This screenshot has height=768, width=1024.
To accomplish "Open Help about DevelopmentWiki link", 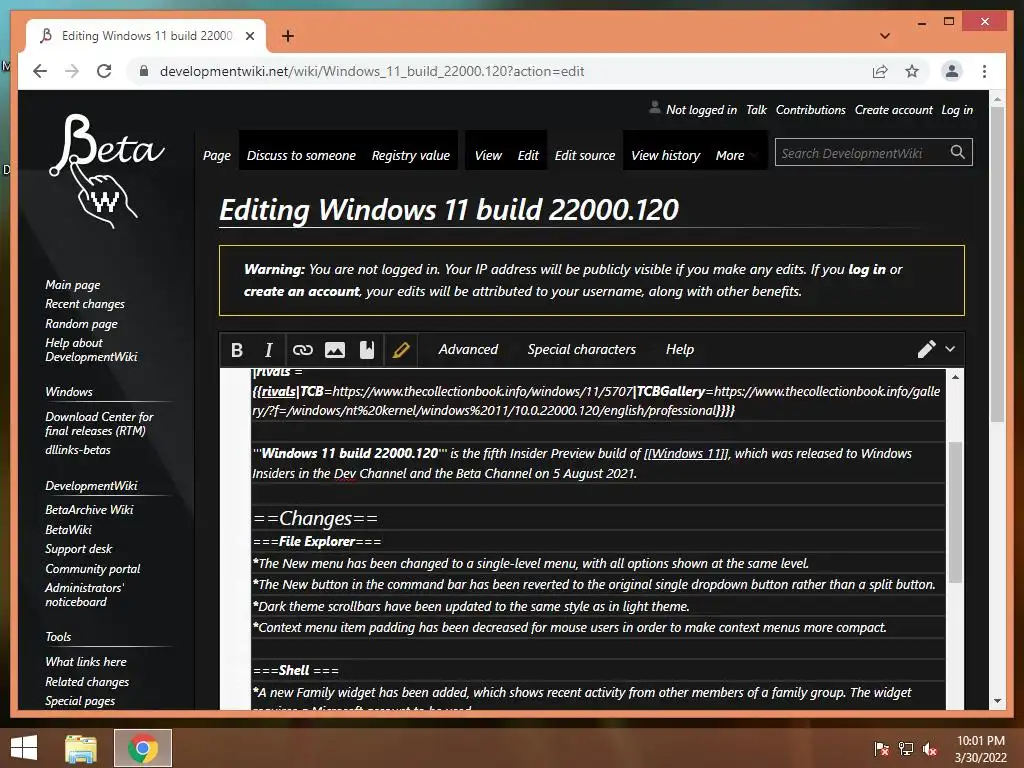I will click(91, 349).
